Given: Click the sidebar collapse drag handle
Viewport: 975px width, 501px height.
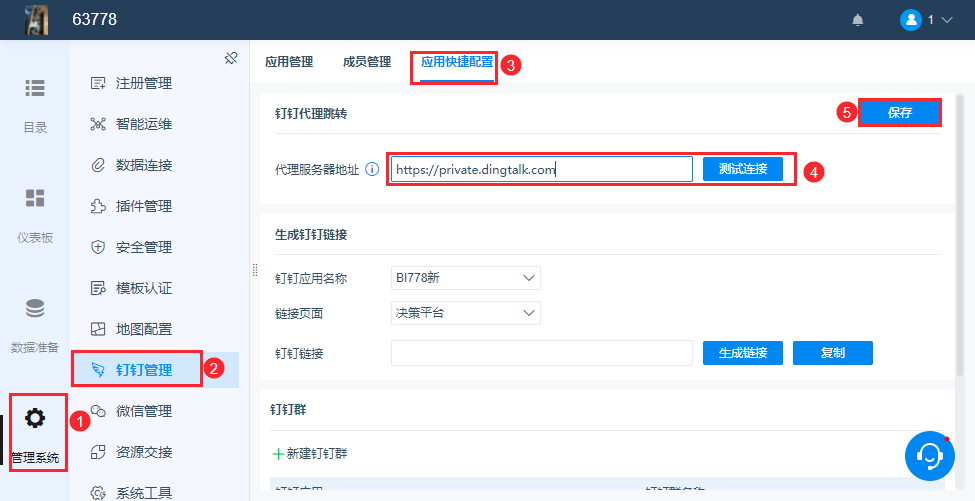Looking at the screenshot, I should click(255, 270).
